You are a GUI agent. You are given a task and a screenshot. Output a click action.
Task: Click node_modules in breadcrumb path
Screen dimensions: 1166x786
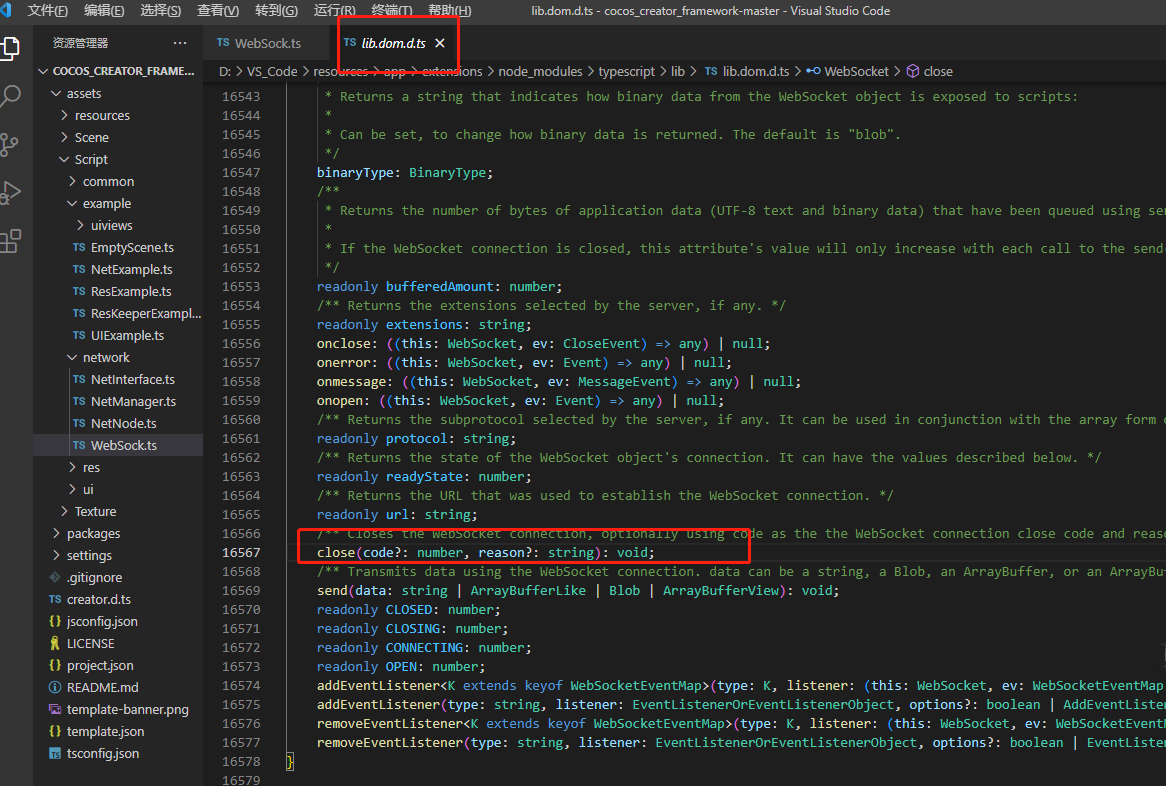pos(541,71)
